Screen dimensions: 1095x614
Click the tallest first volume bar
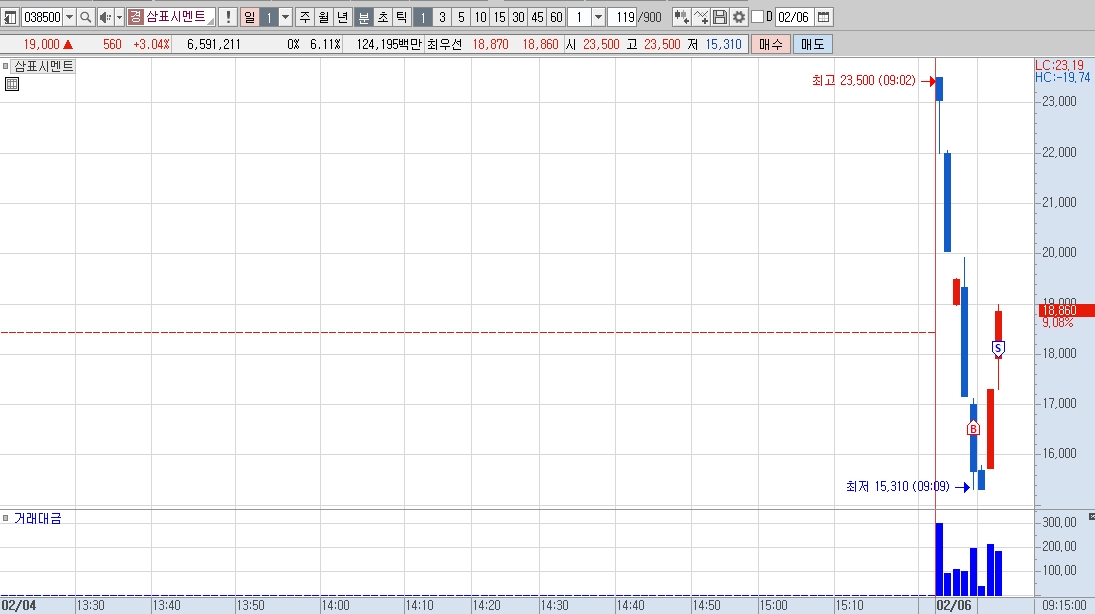(x=939, y=560)
